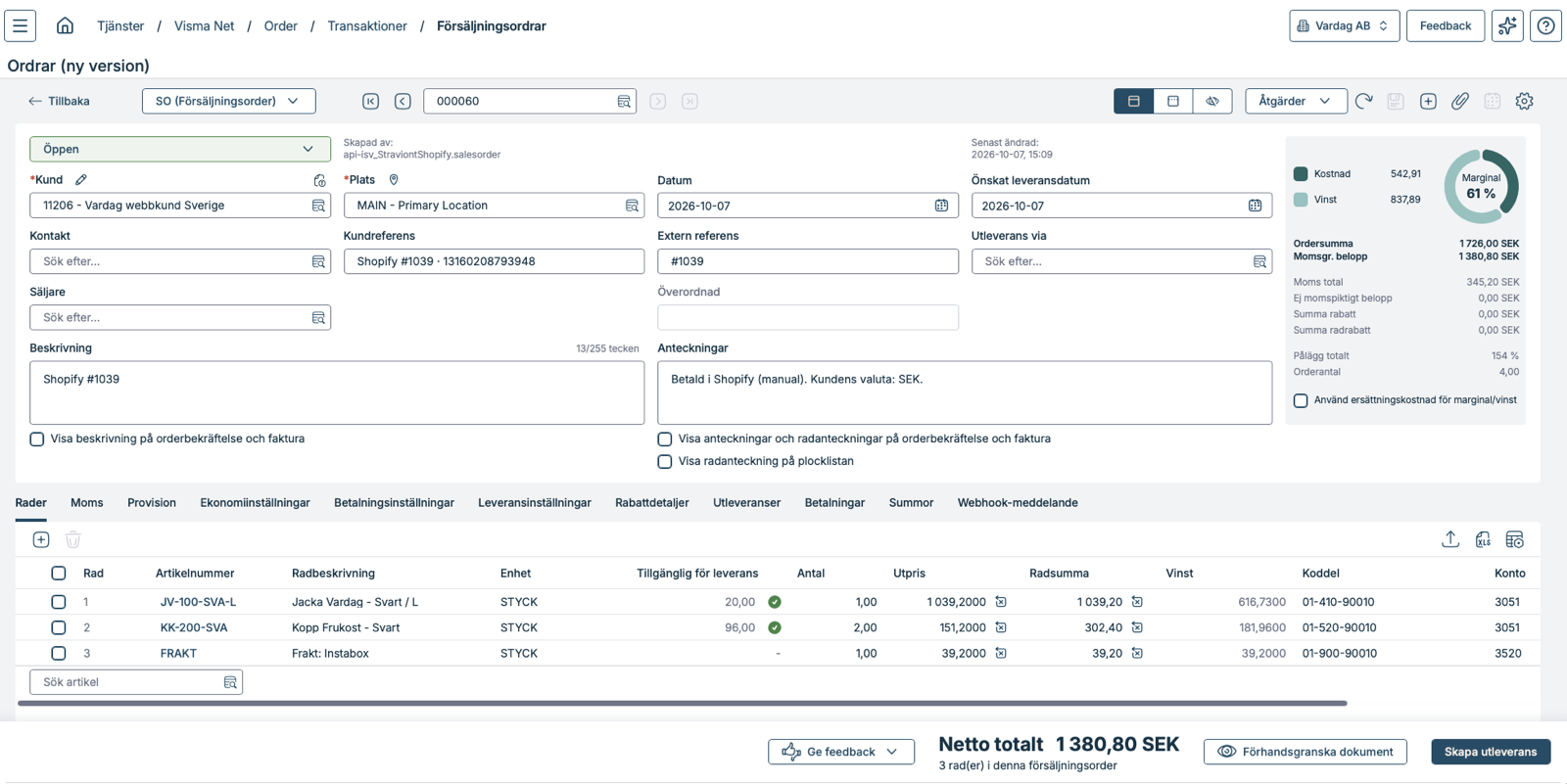The width and height of the screenshot is (1567, 784).
Task: Open the table column configuration icon
Action: pos(1514,539)
